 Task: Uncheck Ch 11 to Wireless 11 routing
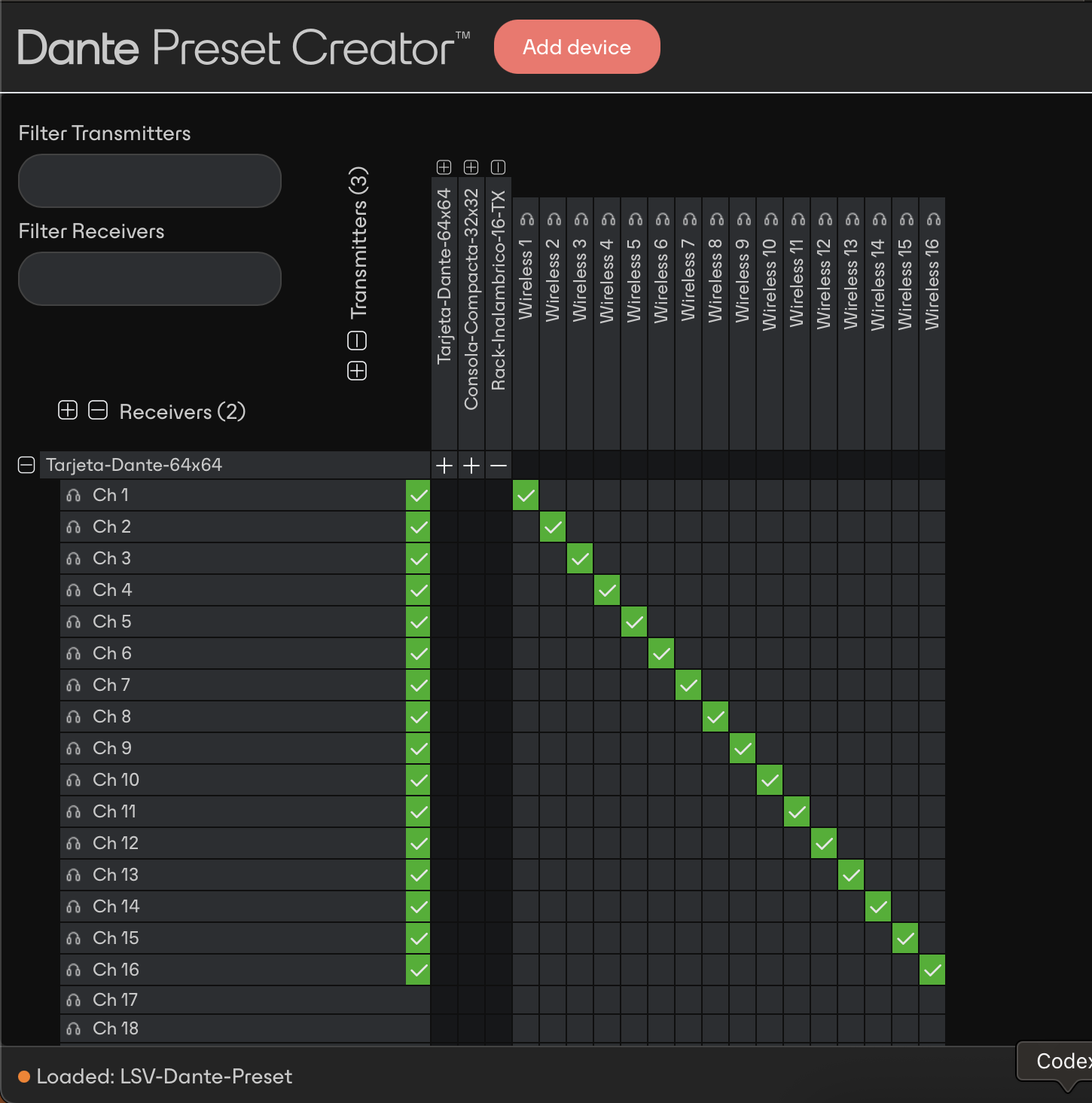click(797, 811)
